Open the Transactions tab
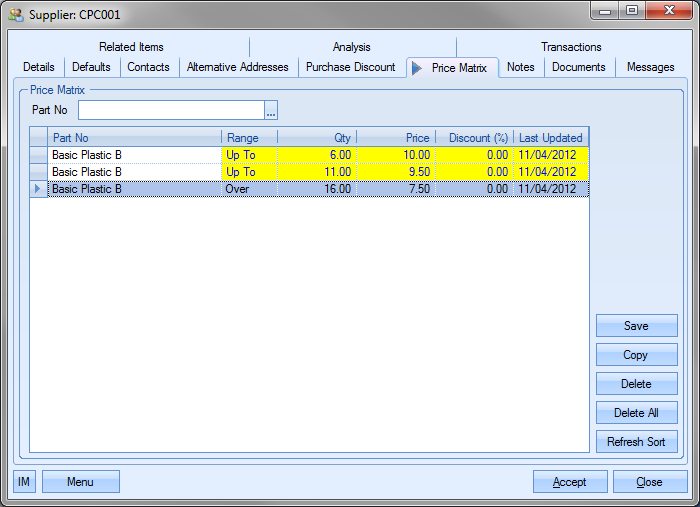 [x=571, y=47]
